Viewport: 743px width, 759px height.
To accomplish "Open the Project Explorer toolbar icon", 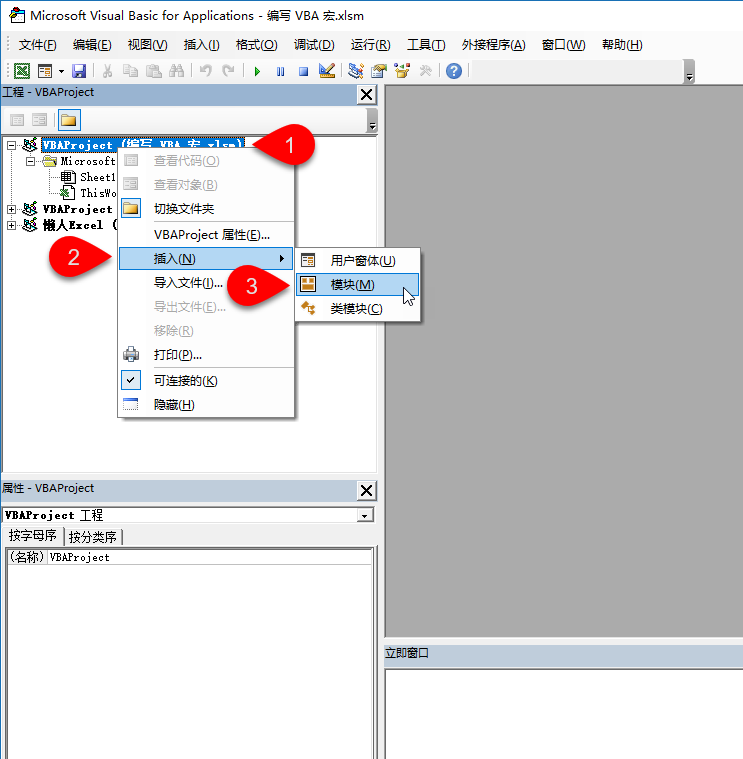I will (356, 71).
